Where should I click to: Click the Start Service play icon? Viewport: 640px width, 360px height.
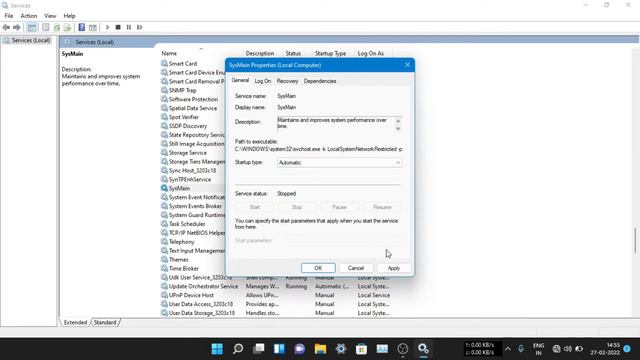coord(108,27)
